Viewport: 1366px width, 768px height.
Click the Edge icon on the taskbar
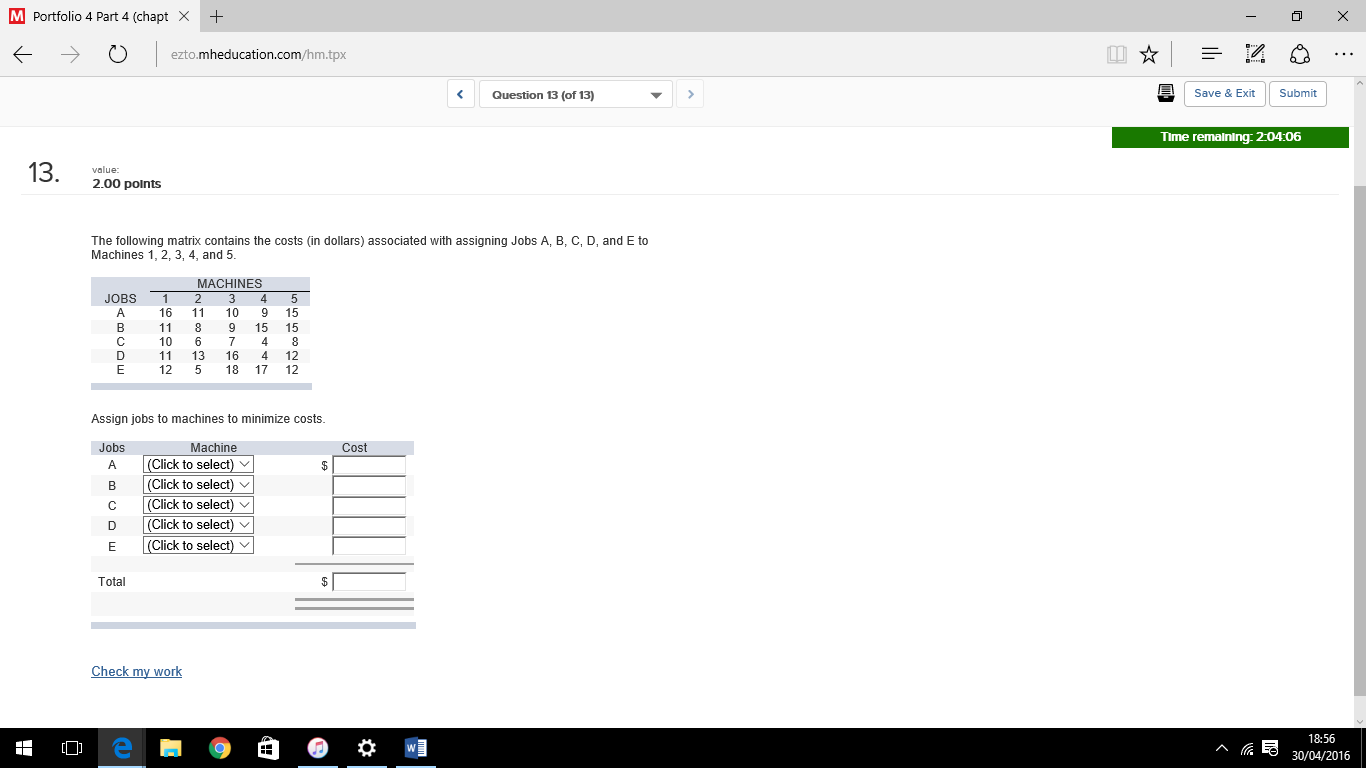(x=122, y=748)
